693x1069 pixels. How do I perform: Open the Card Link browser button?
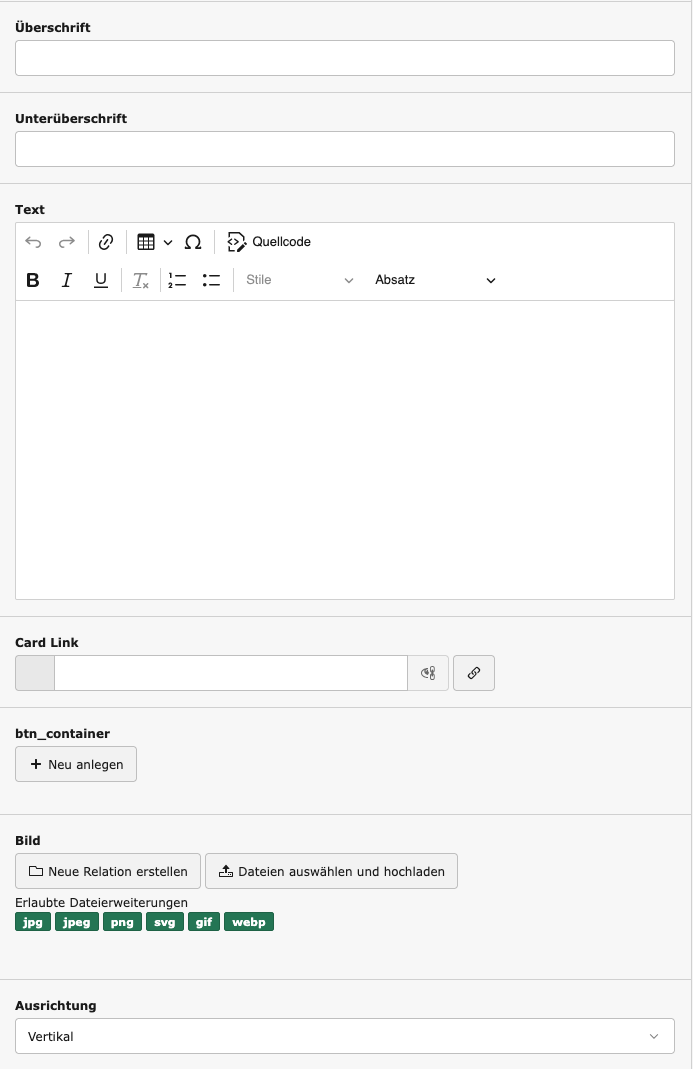tap(474, 673)
